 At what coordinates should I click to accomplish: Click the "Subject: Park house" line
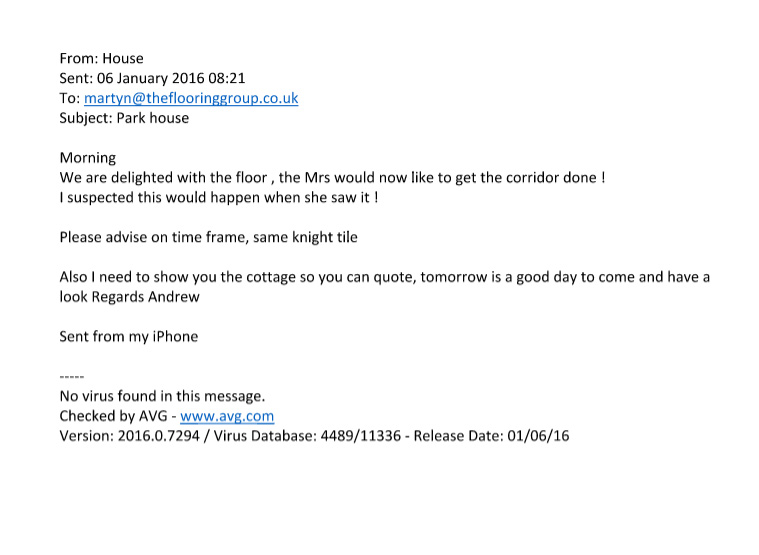click(124, 118)
